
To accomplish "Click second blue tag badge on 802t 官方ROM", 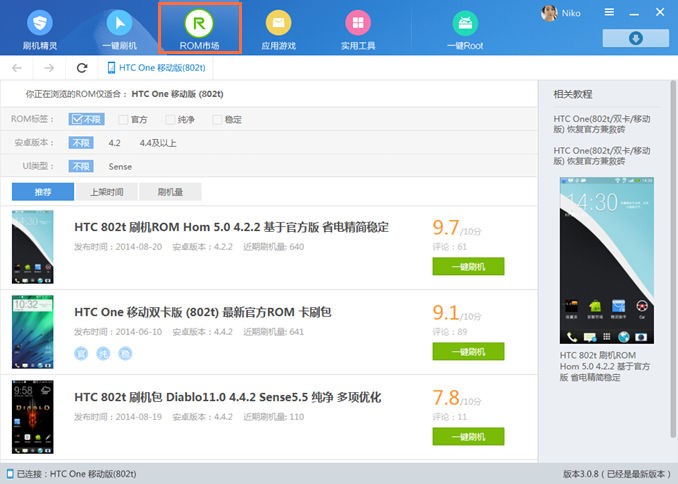I will (103, 353).
